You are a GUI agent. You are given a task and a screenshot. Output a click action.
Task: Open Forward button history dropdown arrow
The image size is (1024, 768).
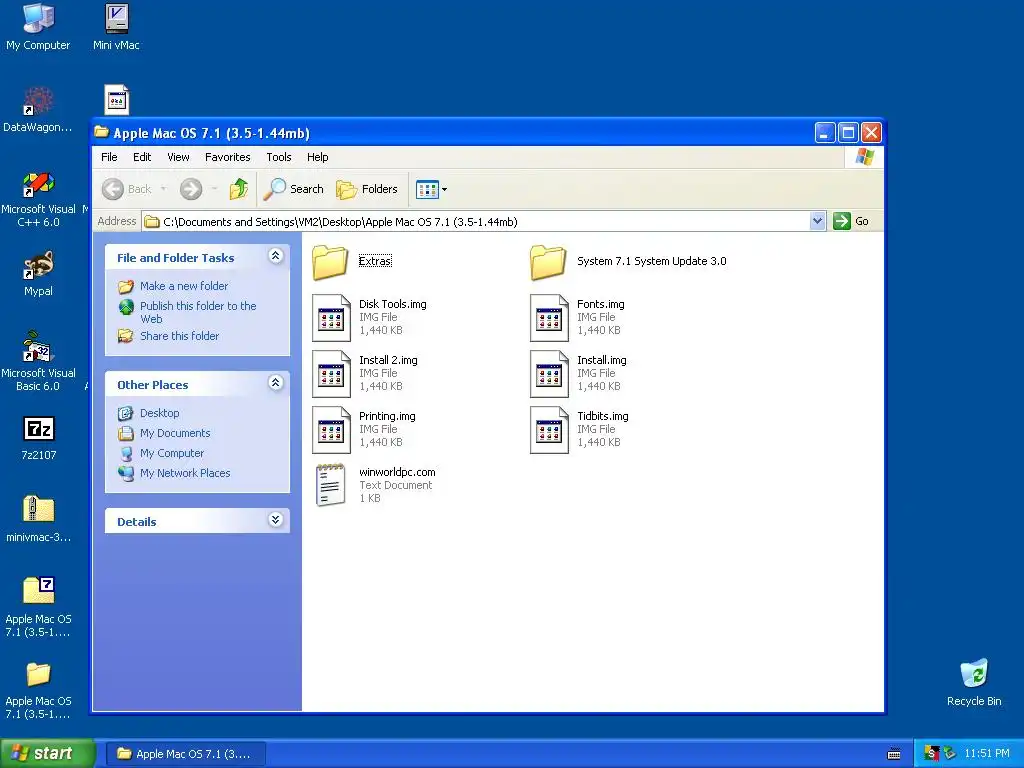[x=214, y=189]
